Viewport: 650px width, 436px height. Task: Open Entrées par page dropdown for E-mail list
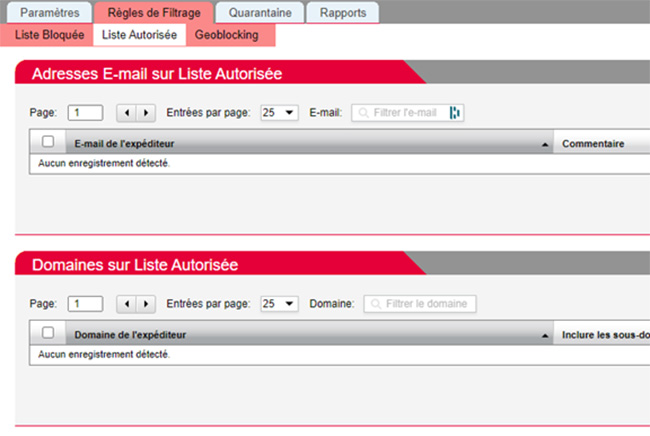pyautogui.click(x=279, y=113)
